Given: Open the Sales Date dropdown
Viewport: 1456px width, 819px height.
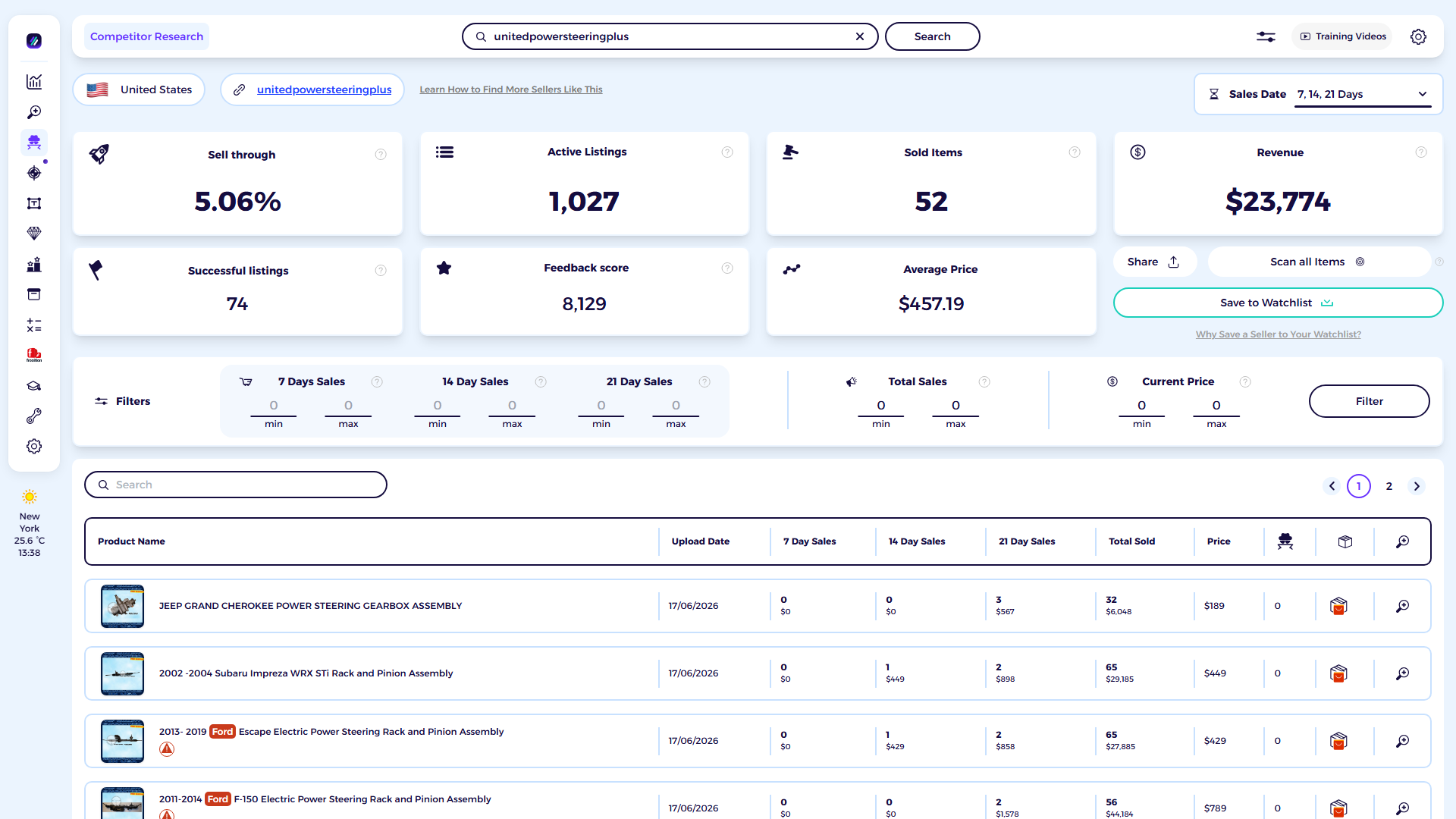Looking at the screenshot, I should tap(1363, 94).
